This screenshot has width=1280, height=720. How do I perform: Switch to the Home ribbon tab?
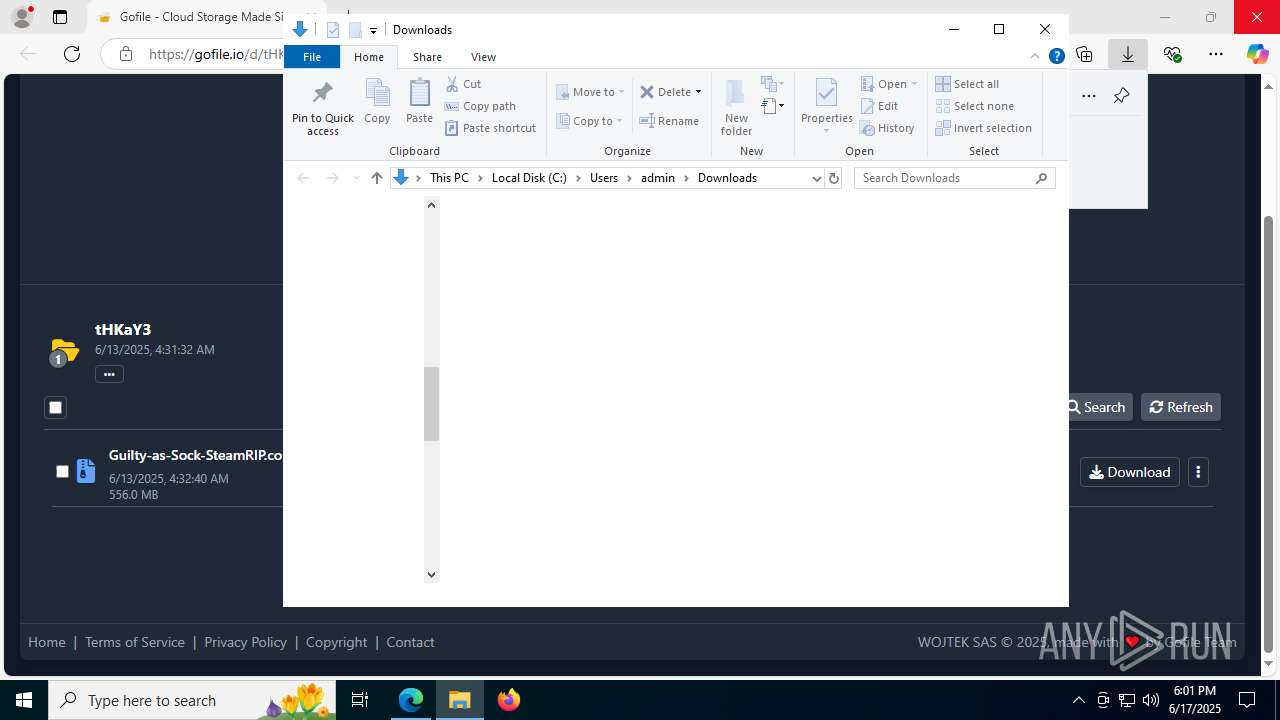click(x=368, y=57)
